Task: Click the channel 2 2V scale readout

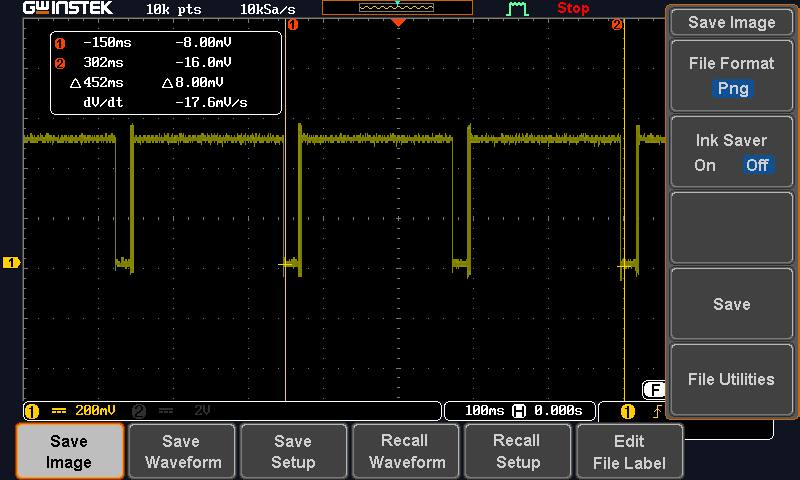Action: [202, 411]
